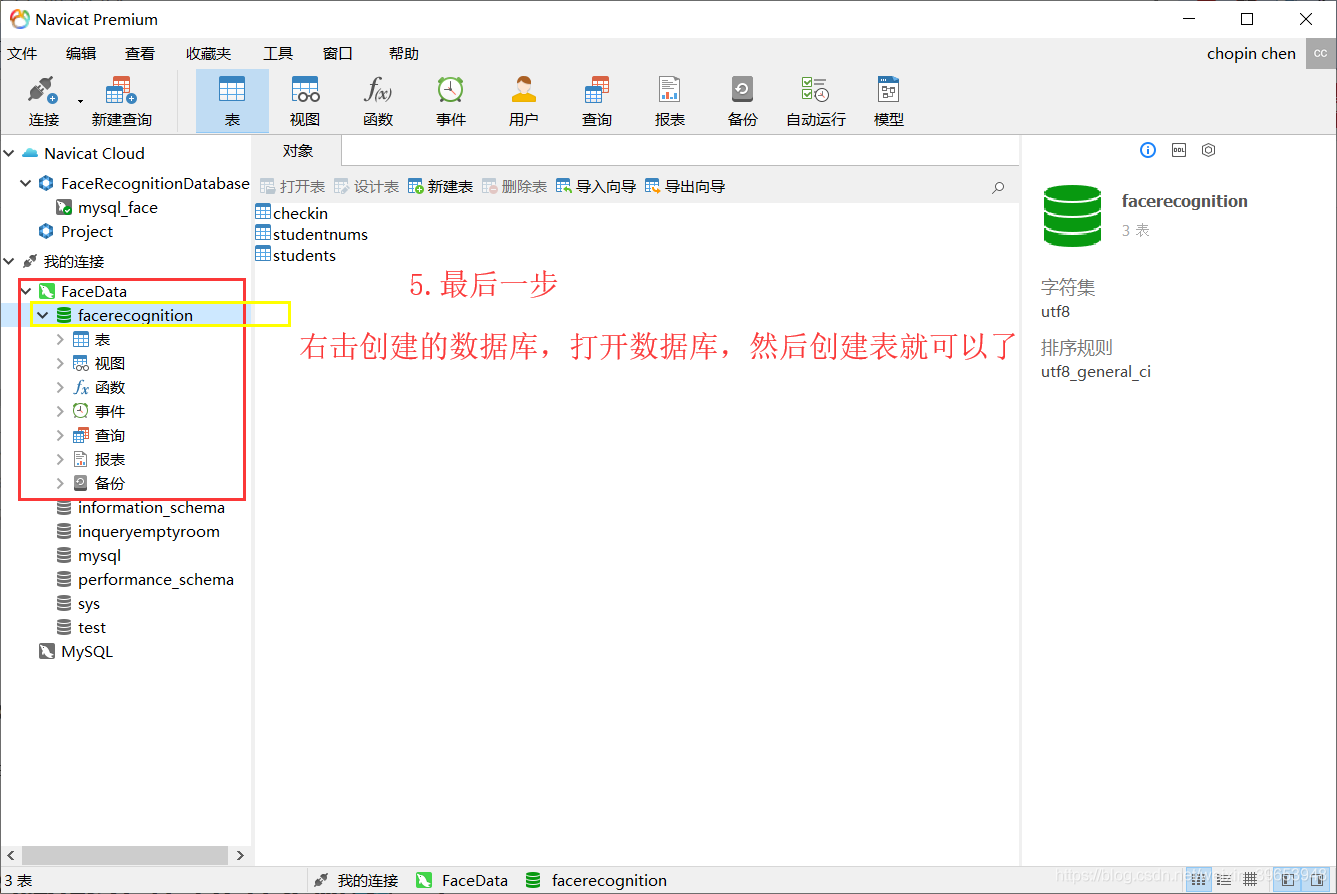Open 用户 (Users) management

pyautogui.click(x=523, y=100)
